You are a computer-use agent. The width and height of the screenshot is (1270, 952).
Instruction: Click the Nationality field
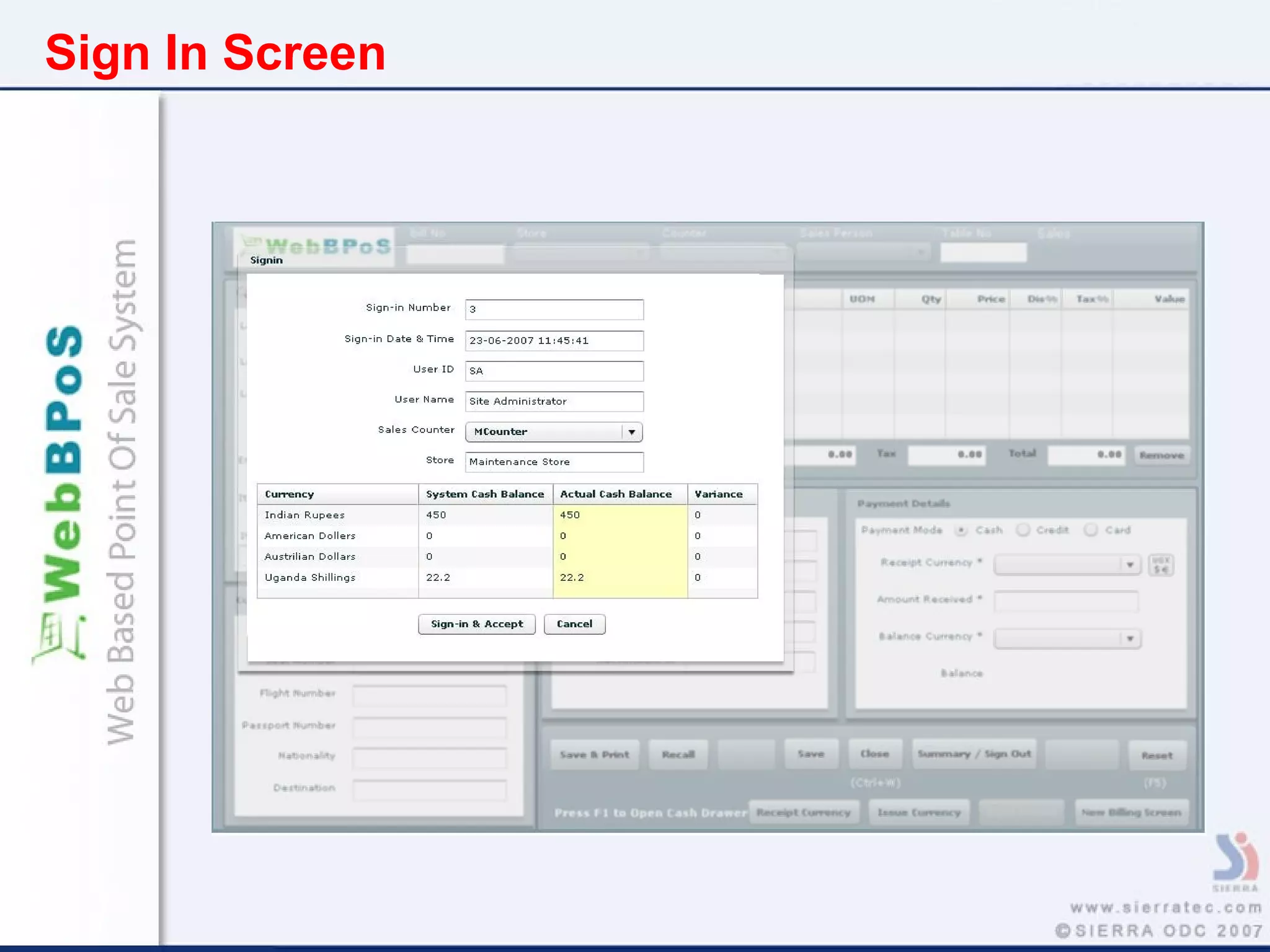pos(429,758)
